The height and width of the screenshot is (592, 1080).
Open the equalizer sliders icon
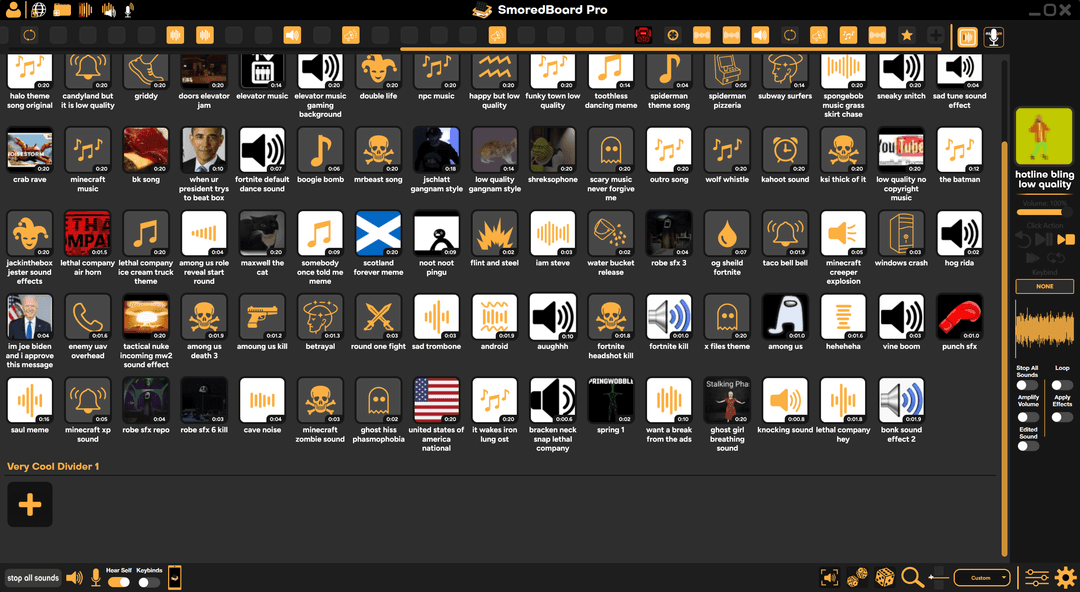pos(1037,577)
